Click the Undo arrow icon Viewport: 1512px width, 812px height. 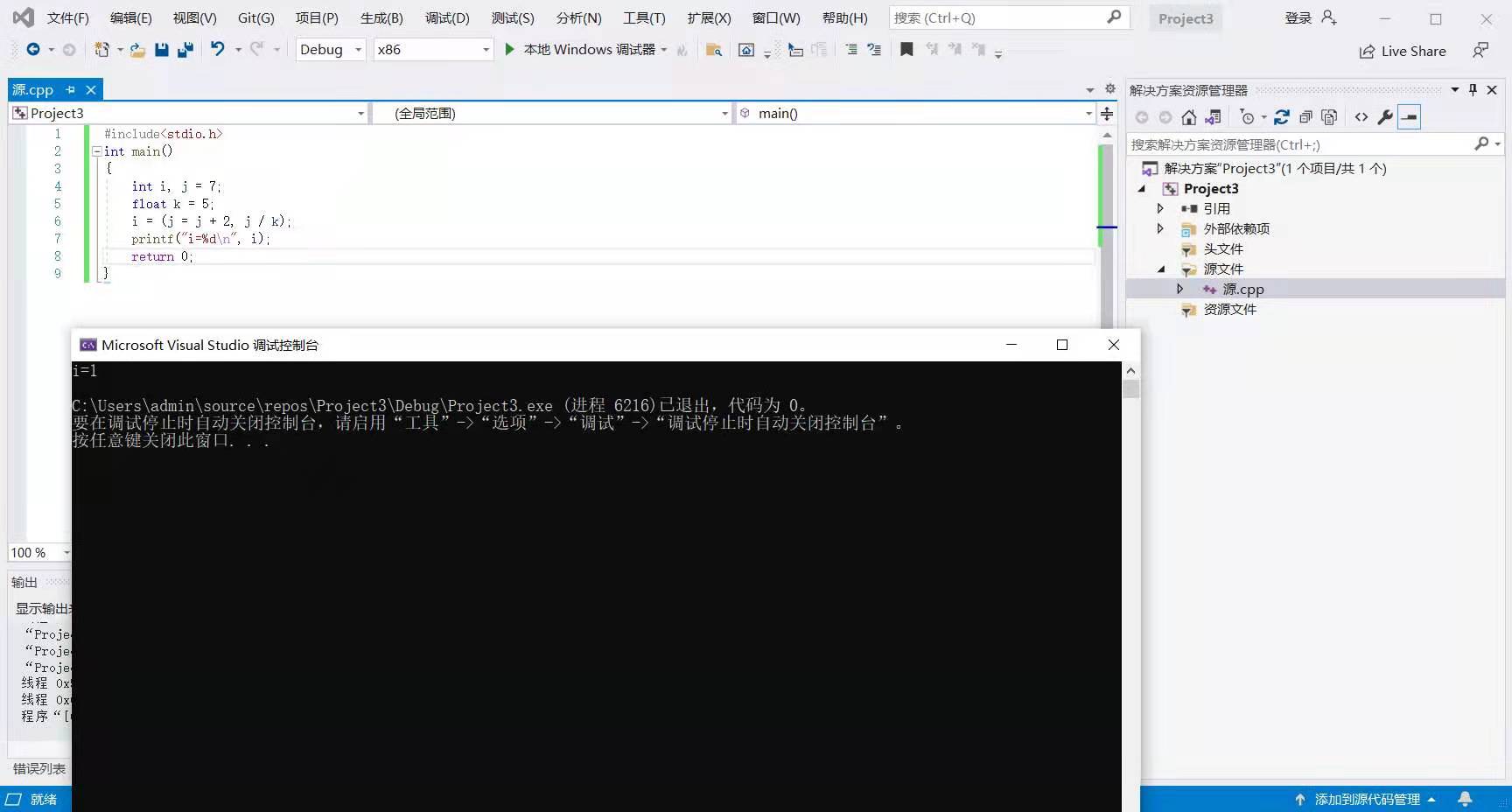tap(217, 49)
